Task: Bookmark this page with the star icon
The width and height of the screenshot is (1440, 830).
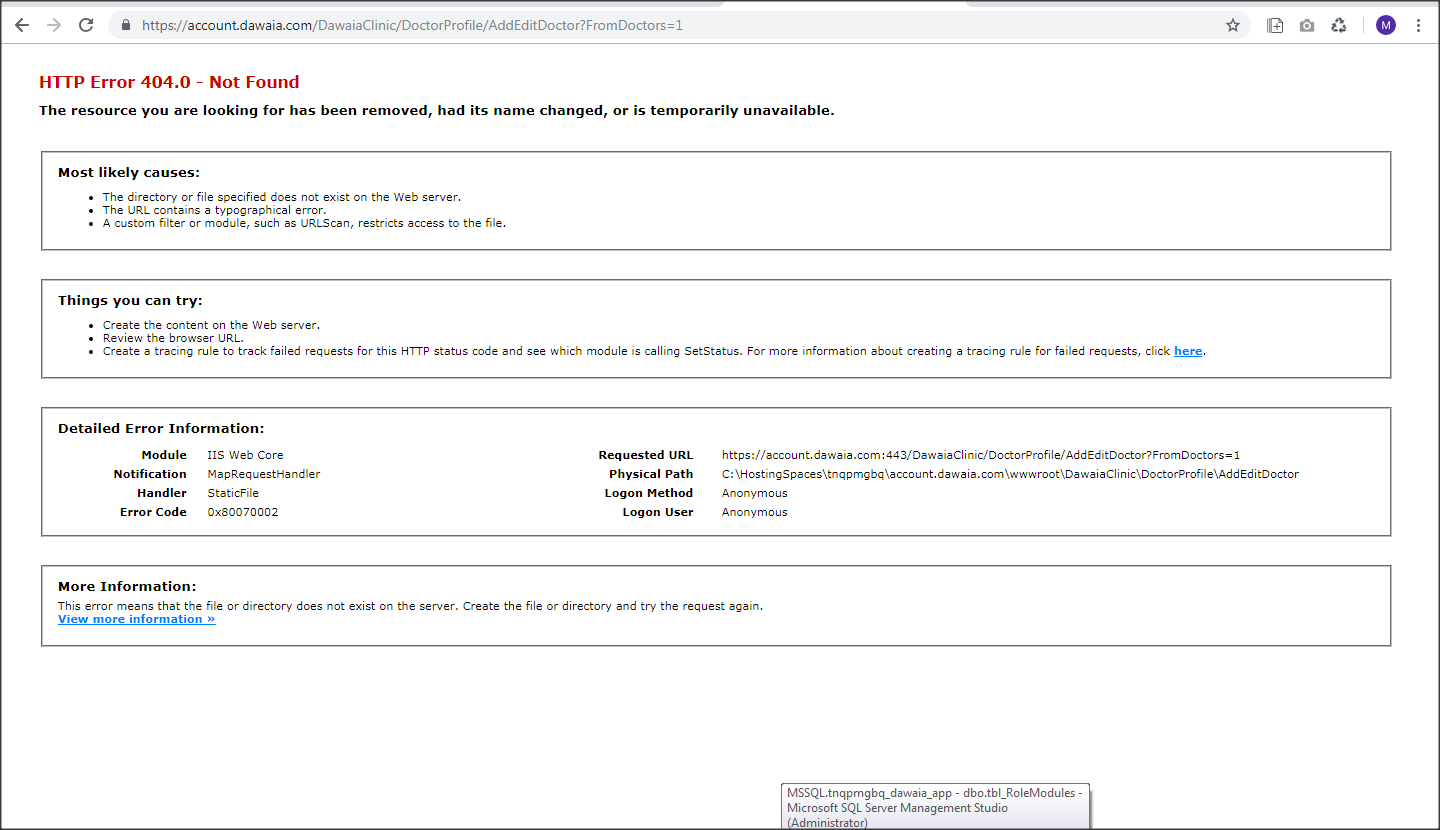Action: 1232,25
